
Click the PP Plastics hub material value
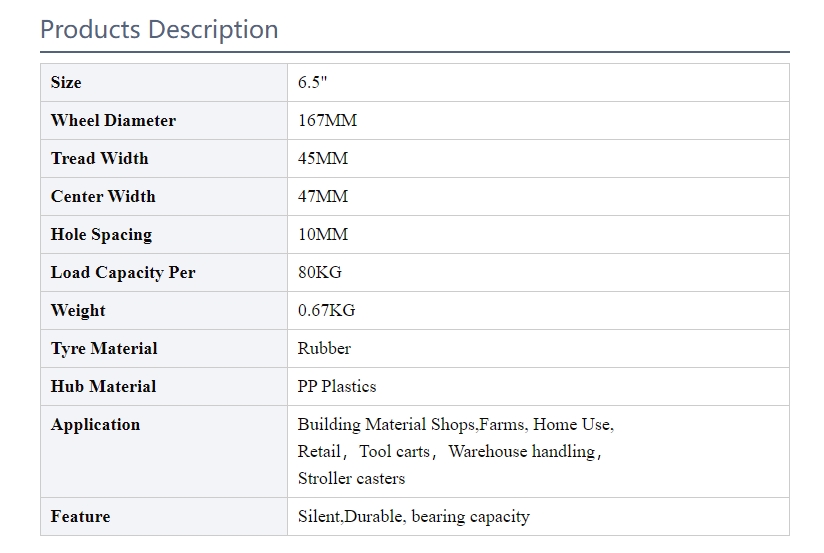tap(337, 386)
